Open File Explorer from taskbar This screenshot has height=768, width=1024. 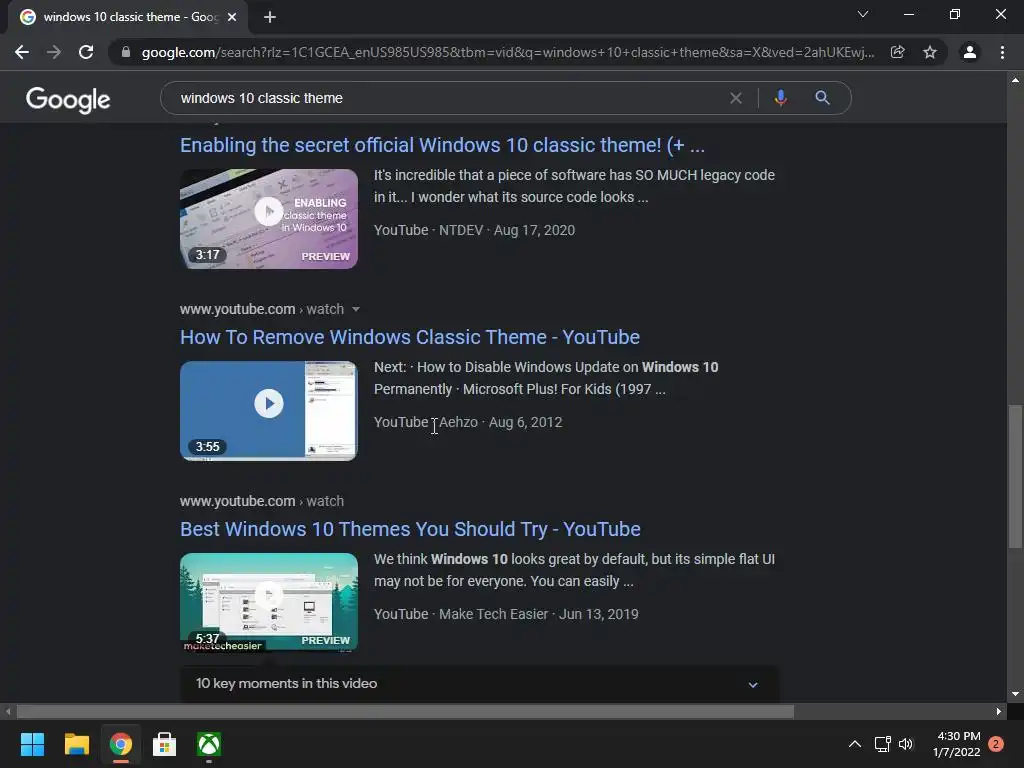click(x=76, y=744)
